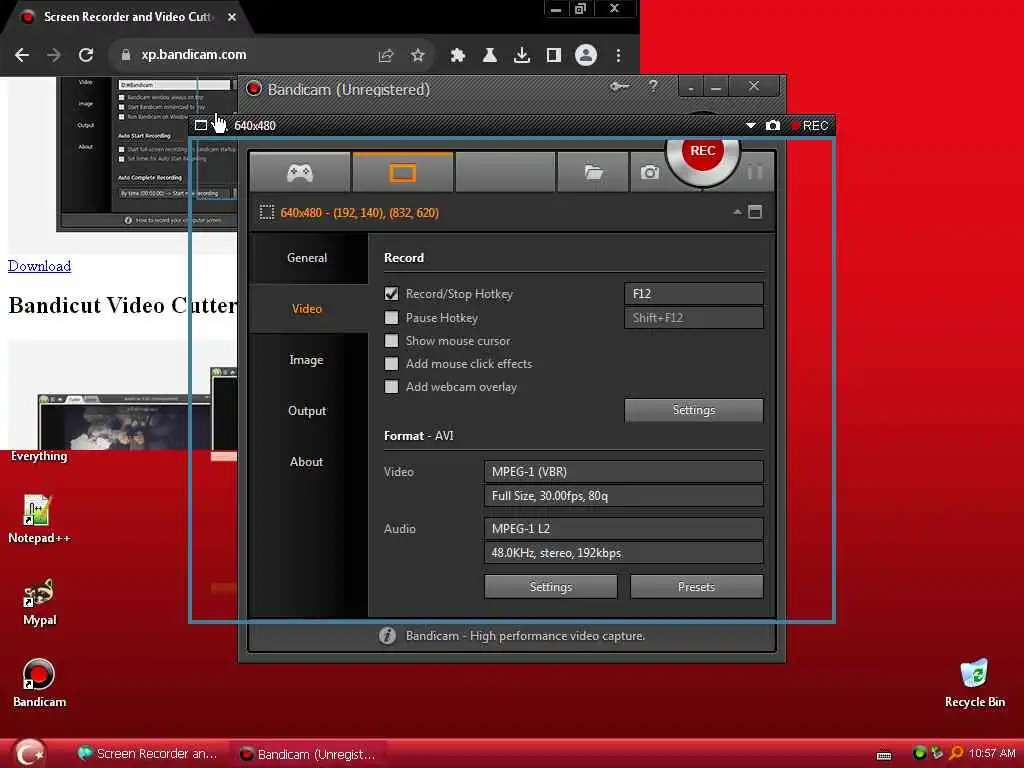The height and width of the screenshot is (768, 1024).
Task: Click the camera icon on capture rectangle bar
Action: click(x=773, y=125)
